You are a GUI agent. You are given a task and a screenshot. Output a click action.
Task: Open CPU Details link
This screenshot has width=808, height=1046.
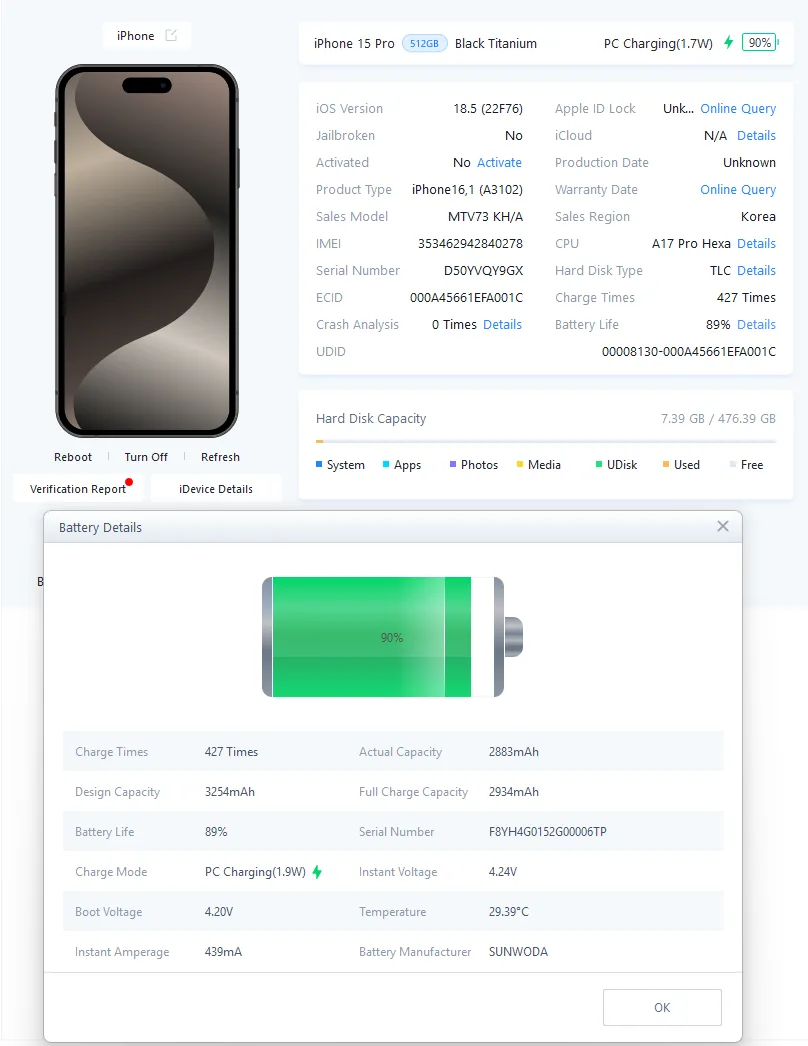[757, 243]
